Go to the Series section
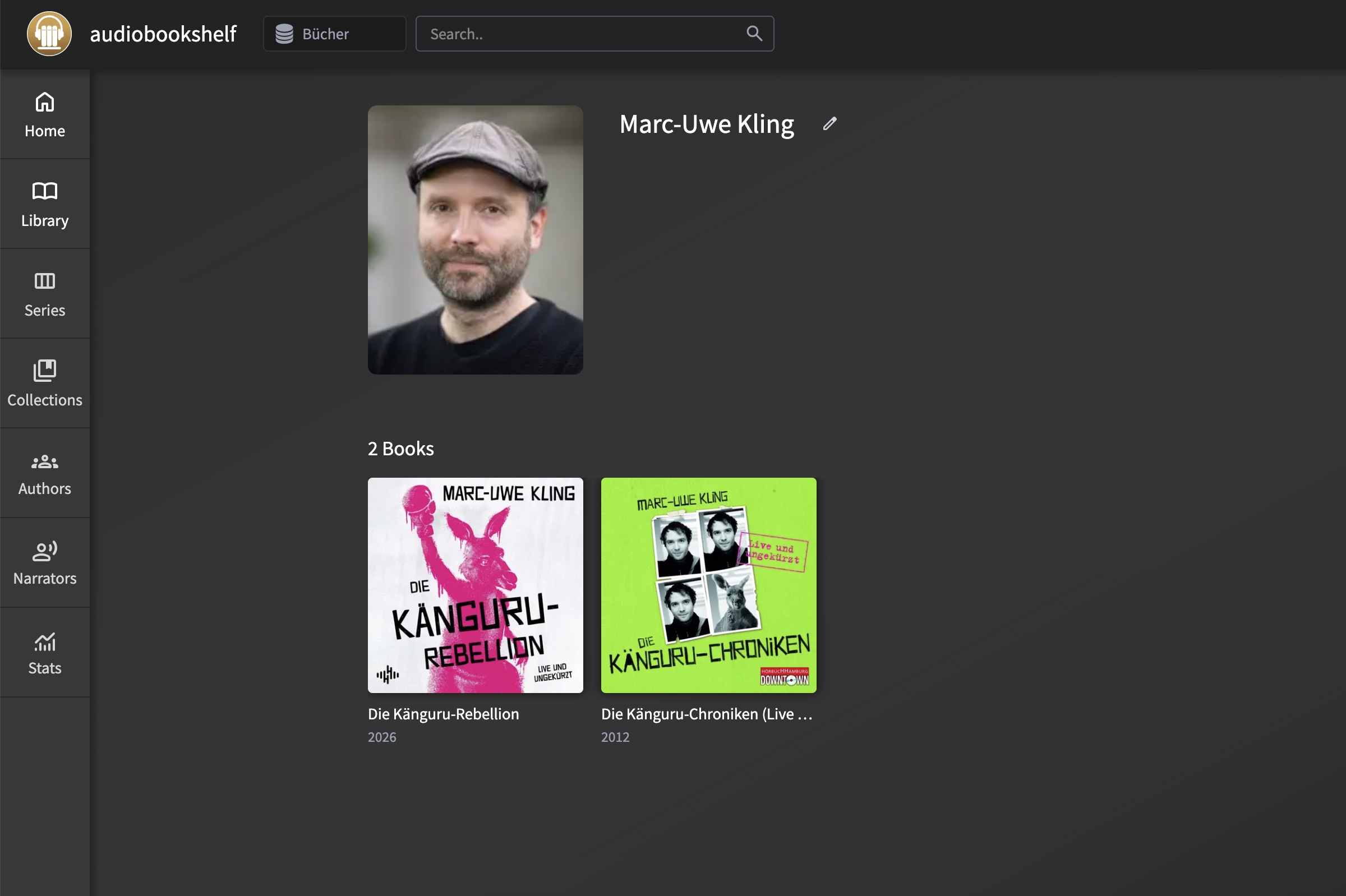1346x896 pixels. [44, 294]
